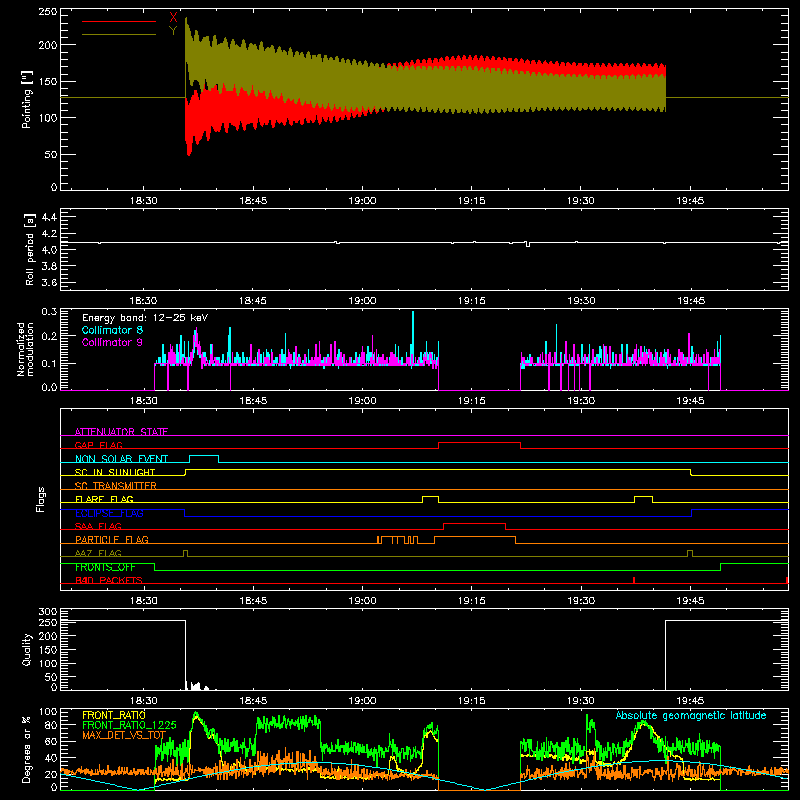Viewport: 800px width, 800px height.
Task: Click the small white quality bumps near 18:37
Action: click(x=196, y=686)
